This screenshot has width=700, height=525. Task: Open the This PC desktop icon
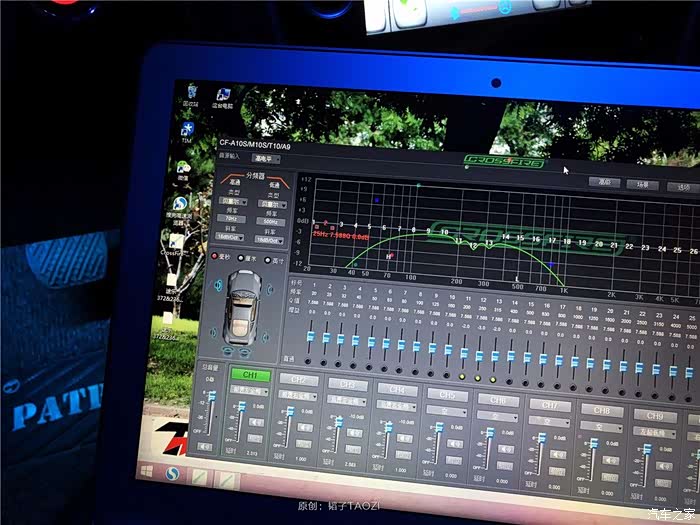223,94
